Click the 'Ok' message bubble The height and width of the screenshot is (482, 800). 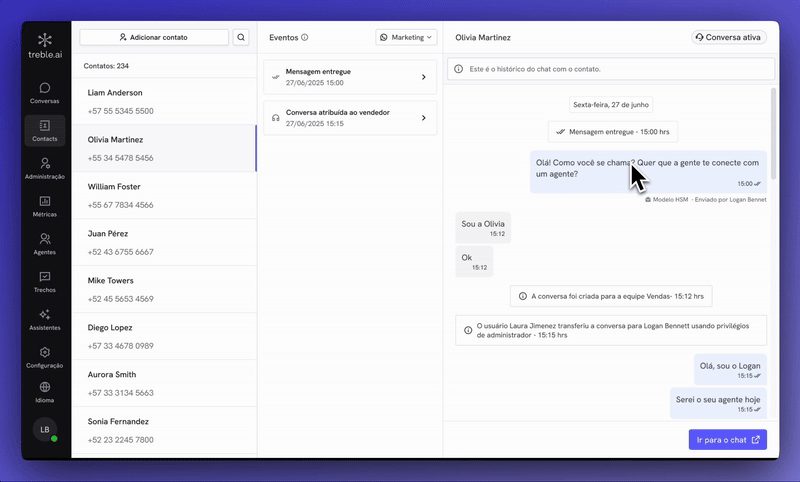pos(474,262)
